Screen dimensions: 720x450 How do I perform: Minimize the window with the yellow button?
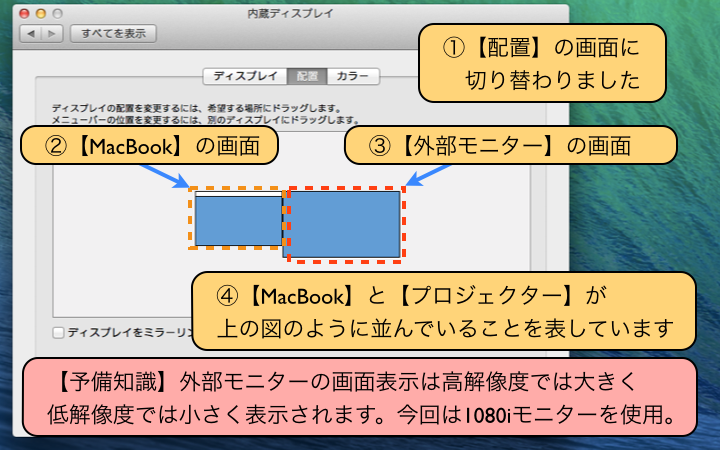click(x=41, y=13)
